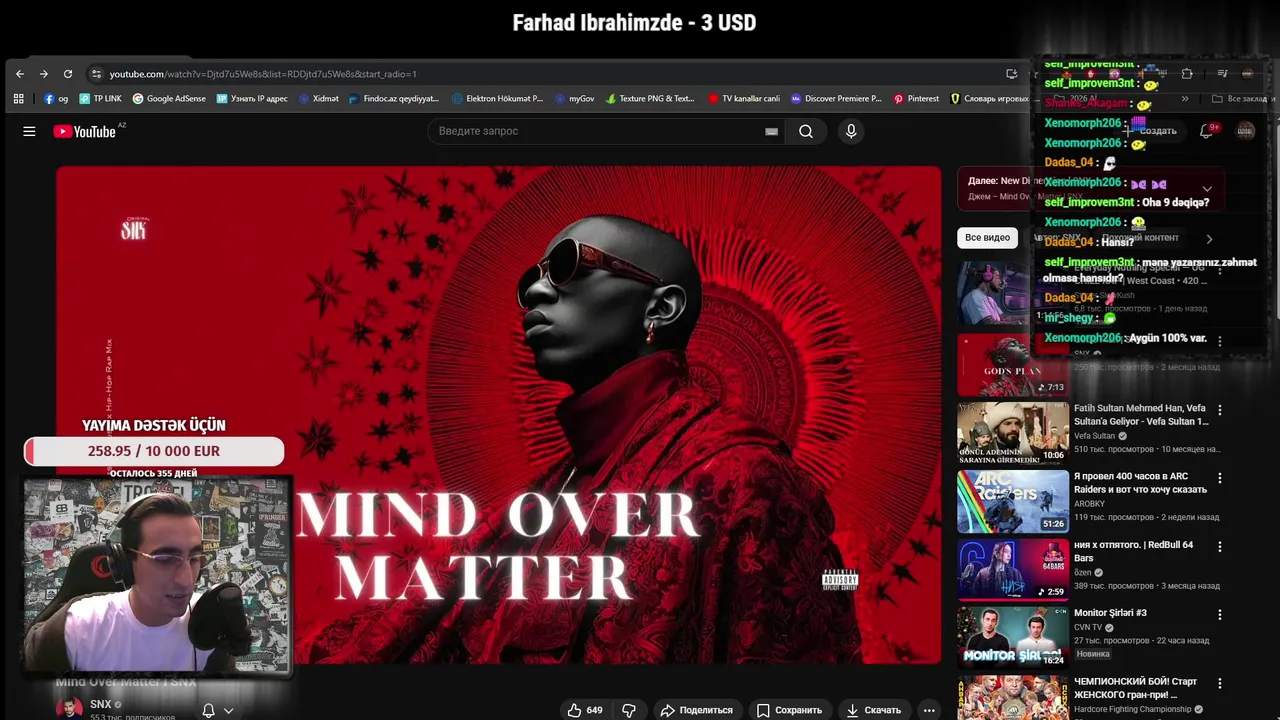Viewport: 1280px width, 720px height.
Task: Open the on-screen keyboard icon in search
Action: [x=771, y=131]
